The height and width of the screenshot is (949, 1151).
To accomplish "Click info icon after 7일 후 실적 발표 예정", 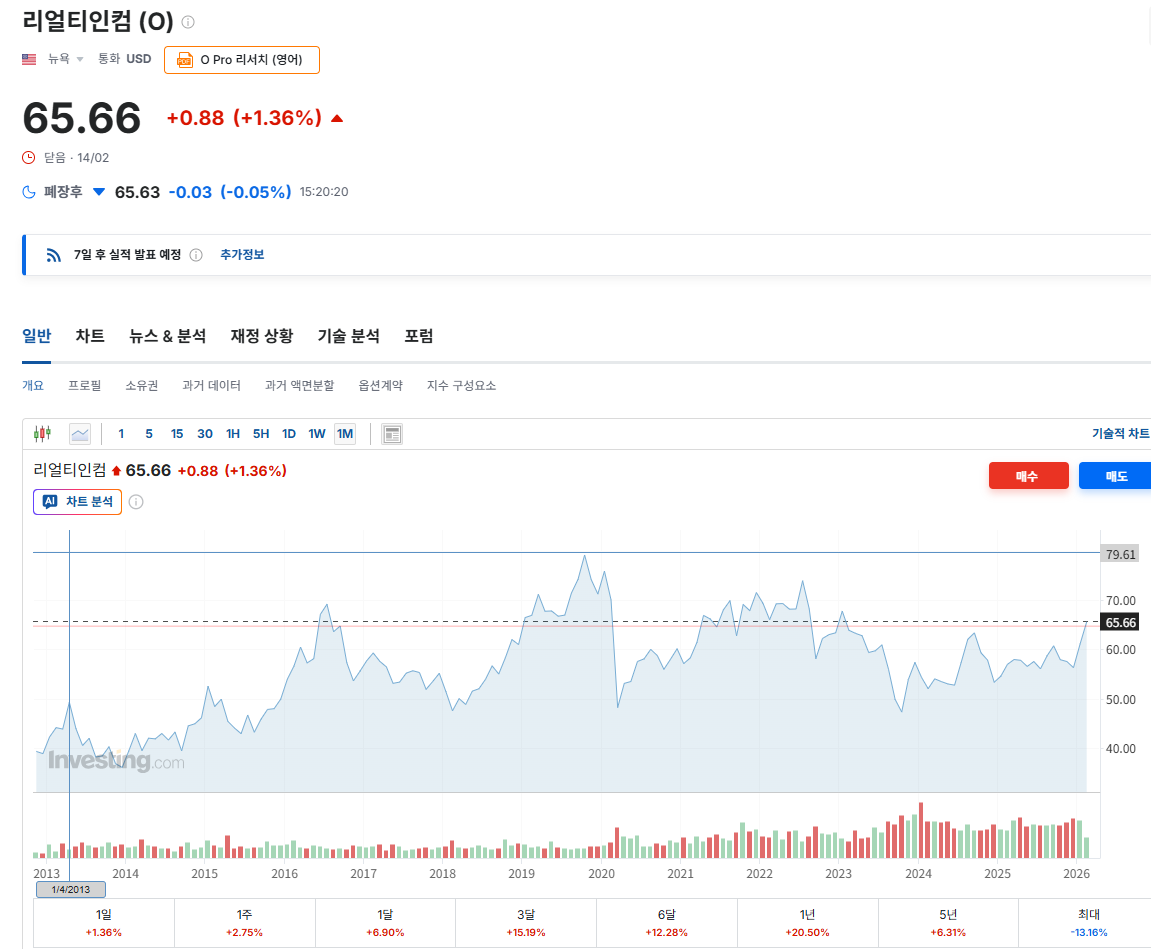I will (x=196, y=255).
